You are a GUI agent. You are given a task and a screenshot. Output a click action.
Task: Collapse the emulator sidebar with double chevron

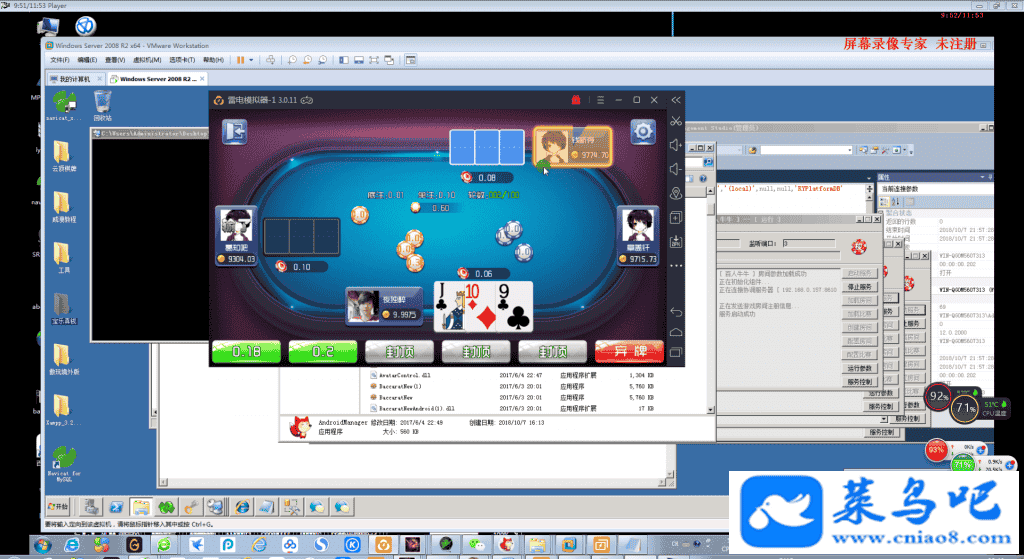(677, 100)
